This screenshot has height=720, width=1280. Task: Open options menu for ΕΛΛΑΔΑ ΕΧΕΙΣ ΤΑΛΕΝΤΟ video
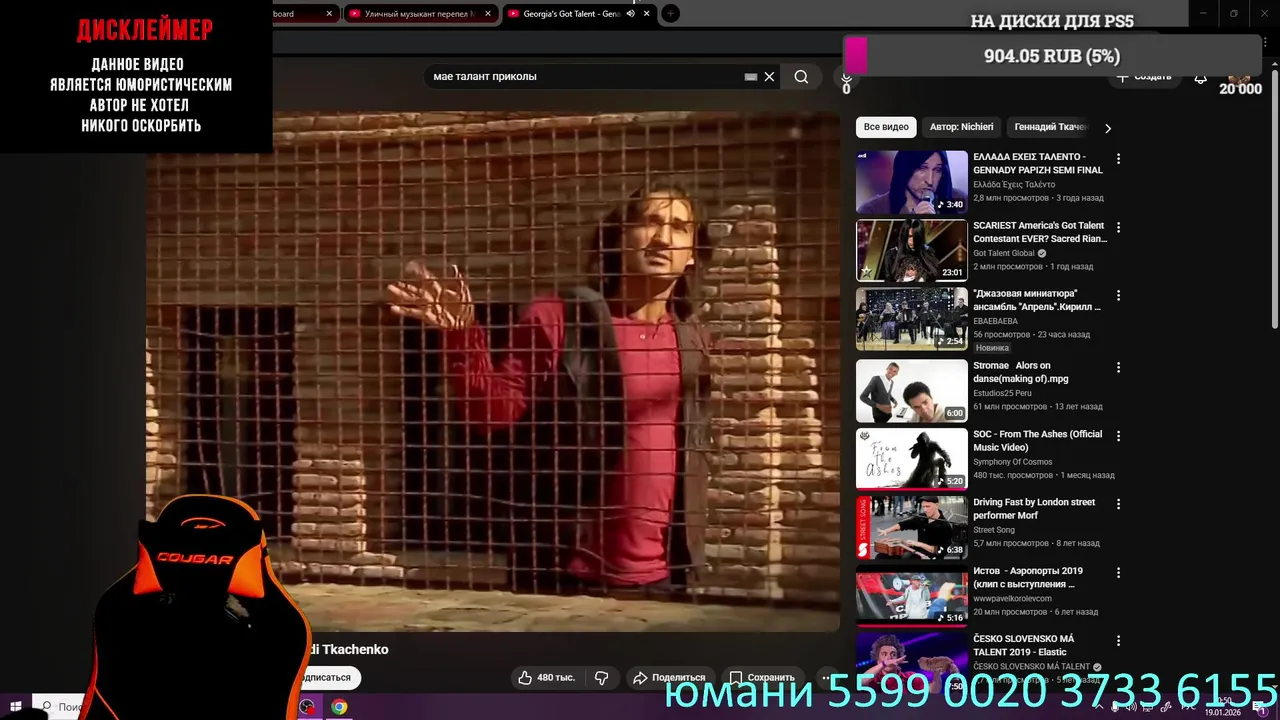coord(1118,159)
